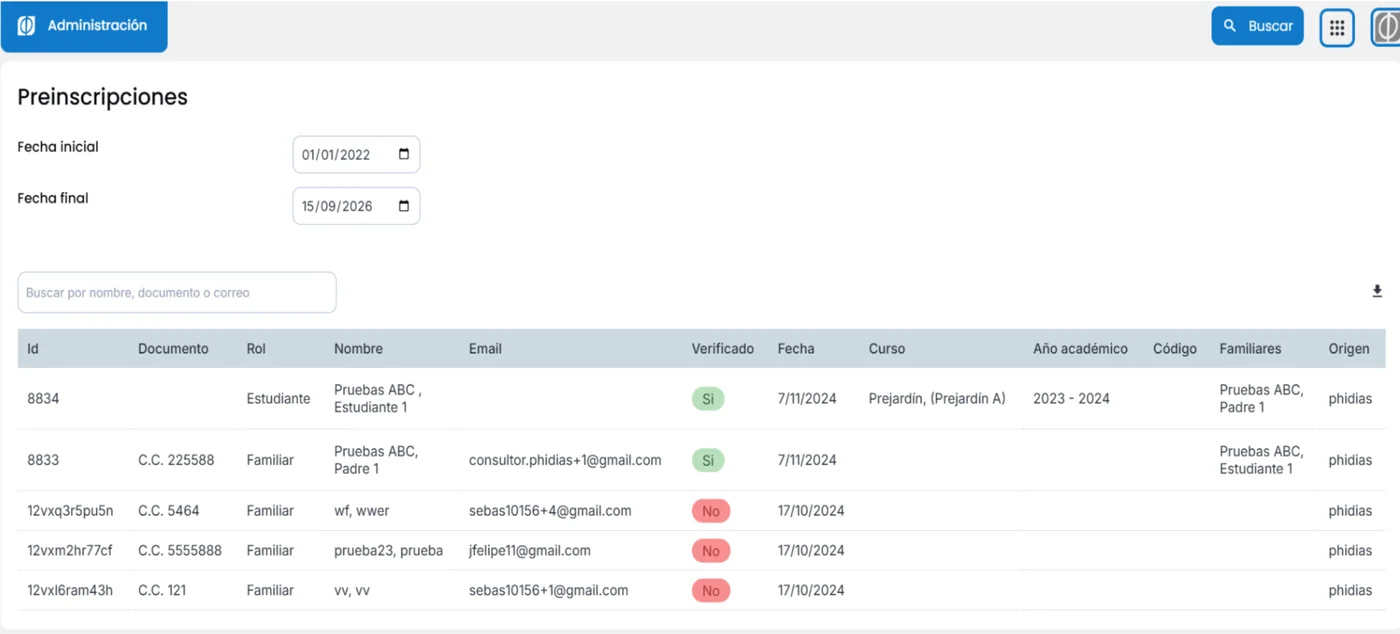Viewport: 1400px width, 634px height.
Task: Click document C.C. 5555888
Action: click(x=180, y=550)
